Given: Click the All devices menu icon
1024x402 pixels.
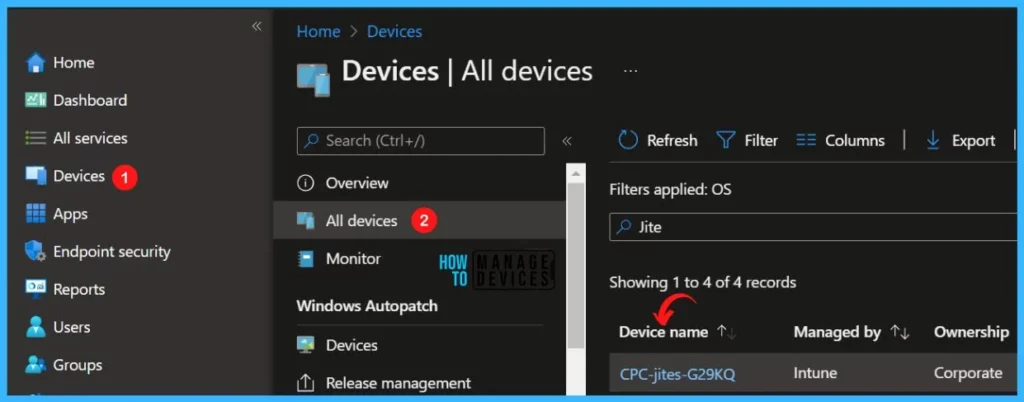Looking at the screenshot, I should (x=306, y=221).
